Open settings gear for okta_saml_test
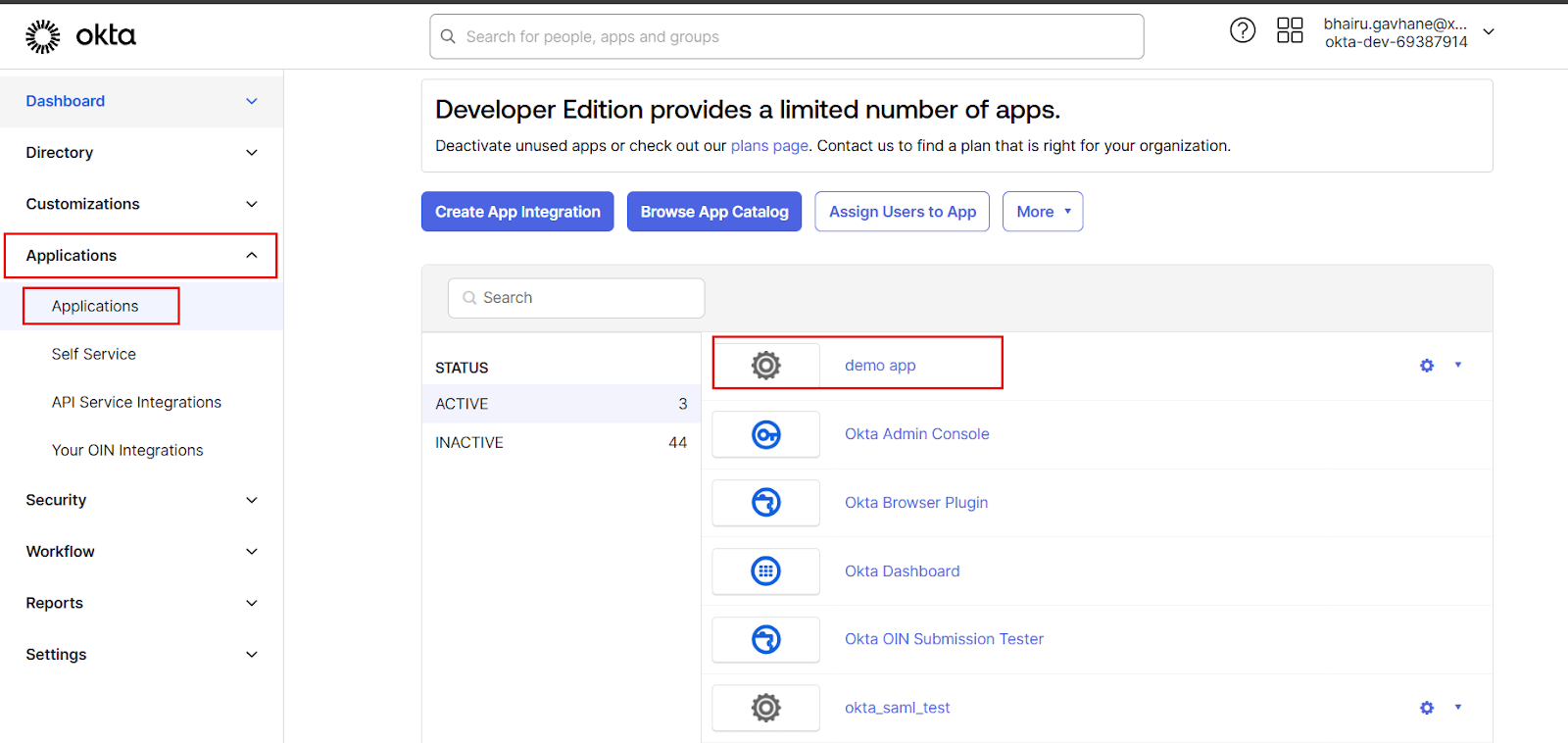 coord(1427,708)
